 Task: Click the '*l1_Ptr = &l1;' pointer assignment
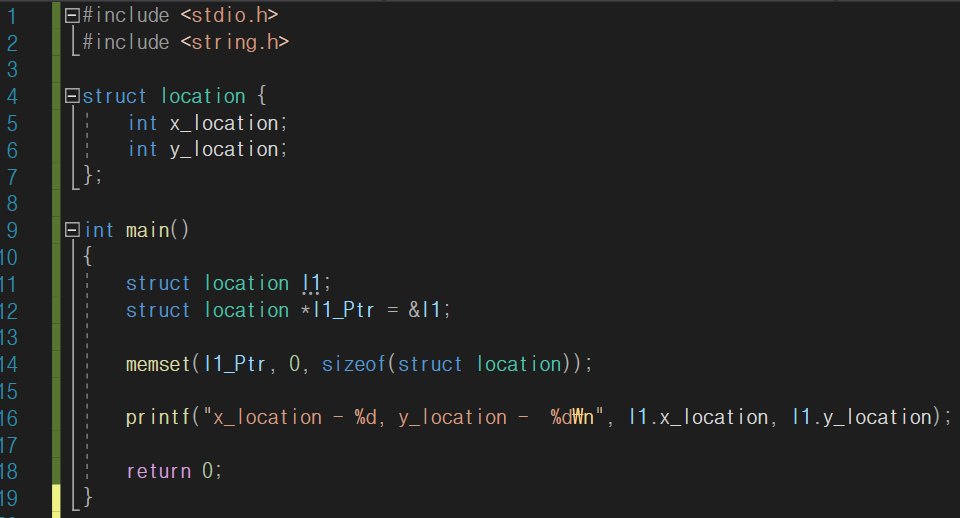375,310
